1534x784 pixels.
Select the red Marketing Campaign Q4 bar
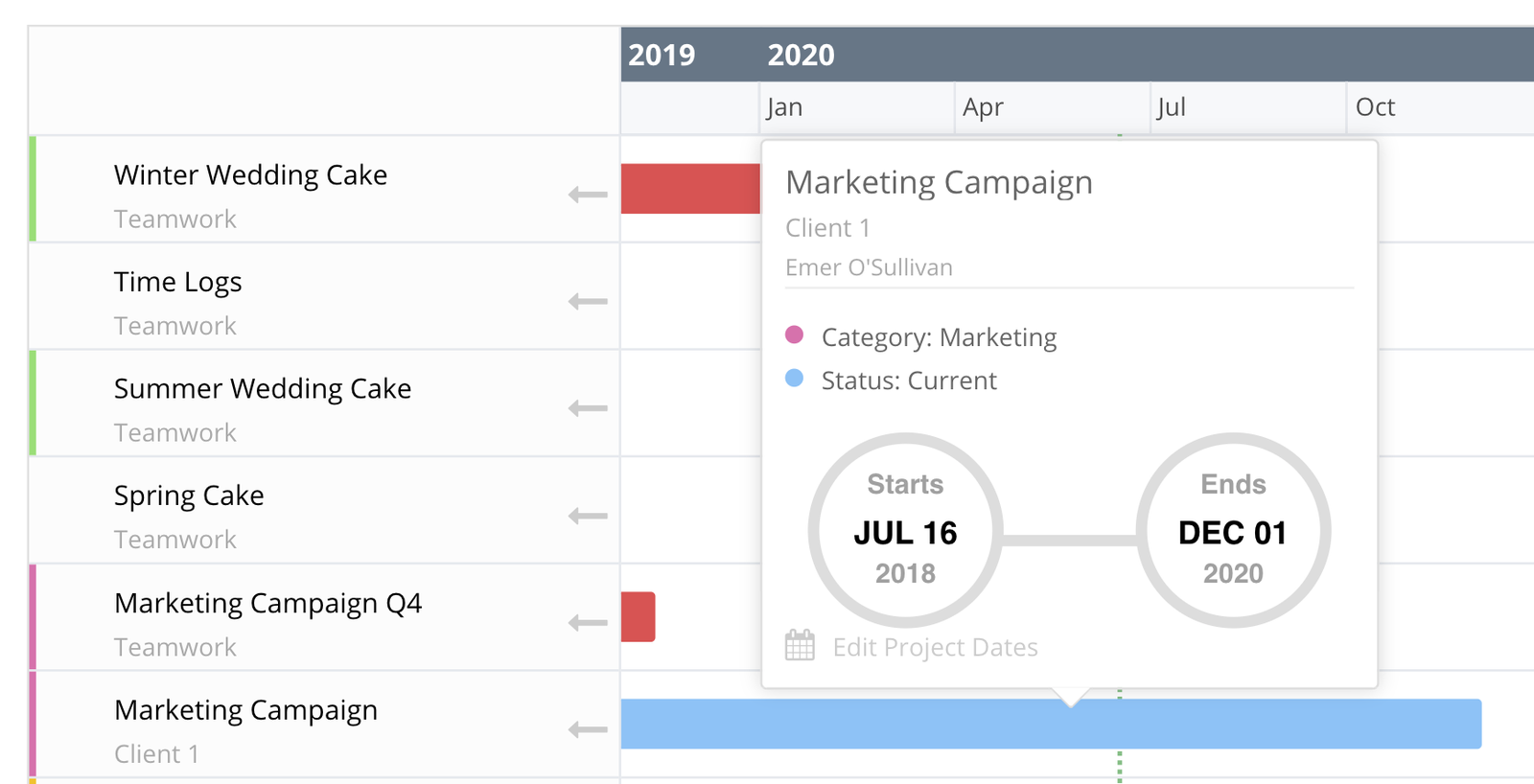point(639,617)
